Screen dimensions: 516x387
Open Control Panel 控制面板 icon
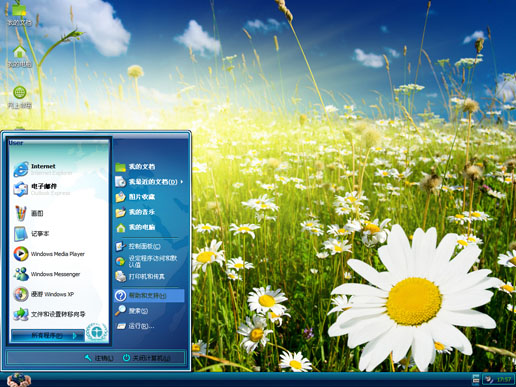[120, 246]
